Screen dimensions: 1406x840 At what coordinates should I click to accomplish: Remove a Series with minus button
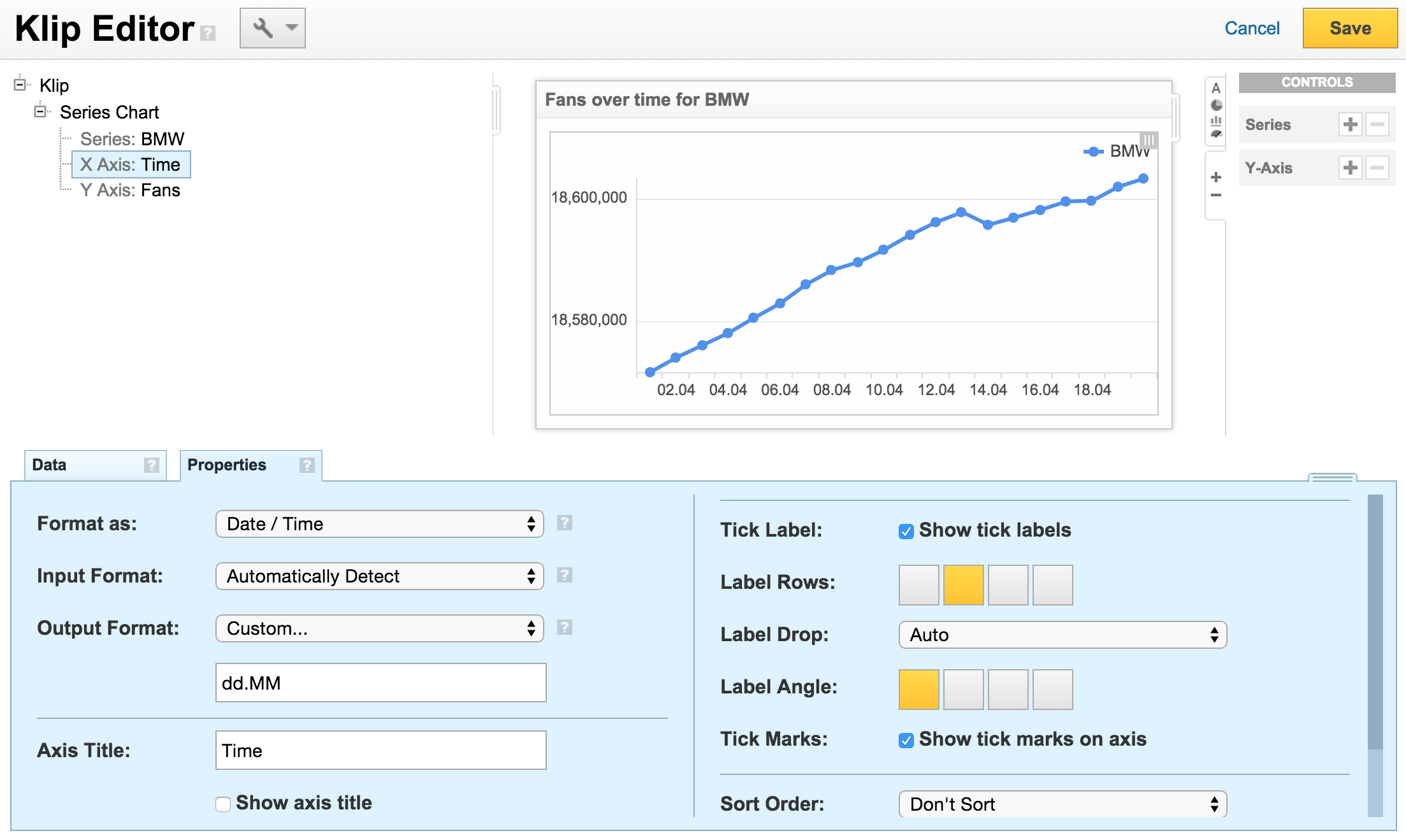(x=1377, y=124)
